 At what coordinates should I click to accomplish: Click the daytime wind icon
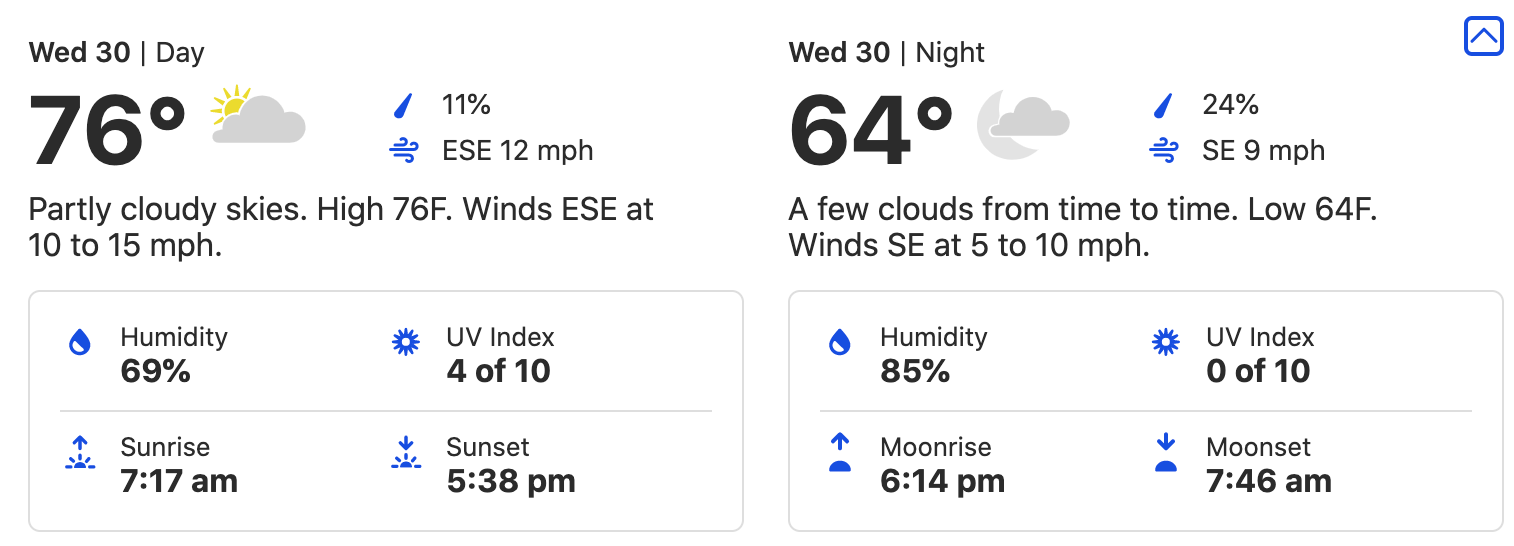(403, 151)
